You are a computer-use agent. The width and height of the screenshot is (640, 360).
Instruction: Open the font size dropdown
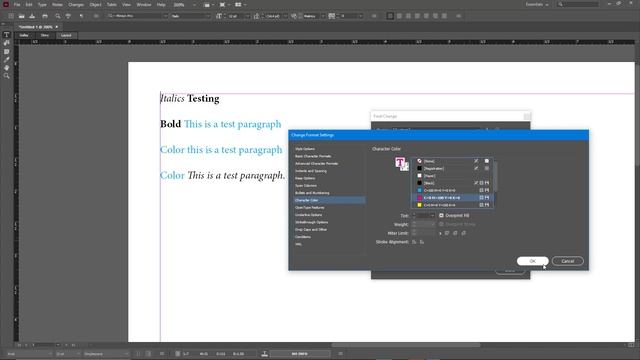(x=247, y=16)
